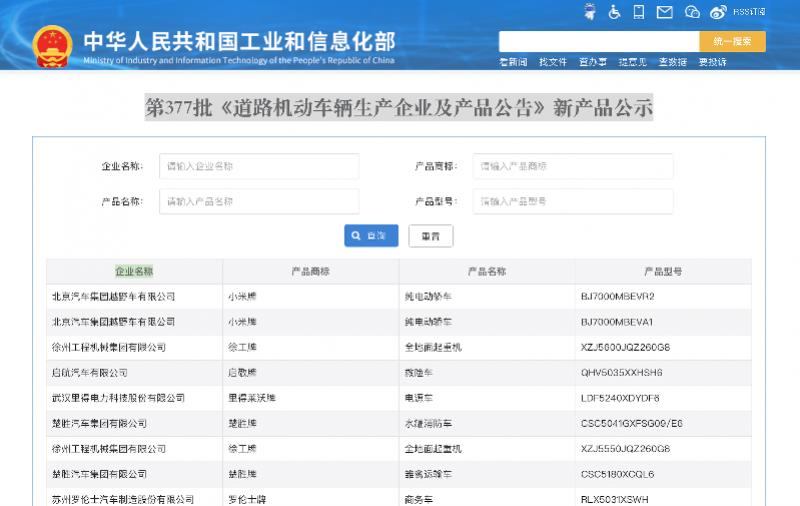
Task: Open the 找文件 menu item
Action: pyautogui.click(x=553, y=62)
